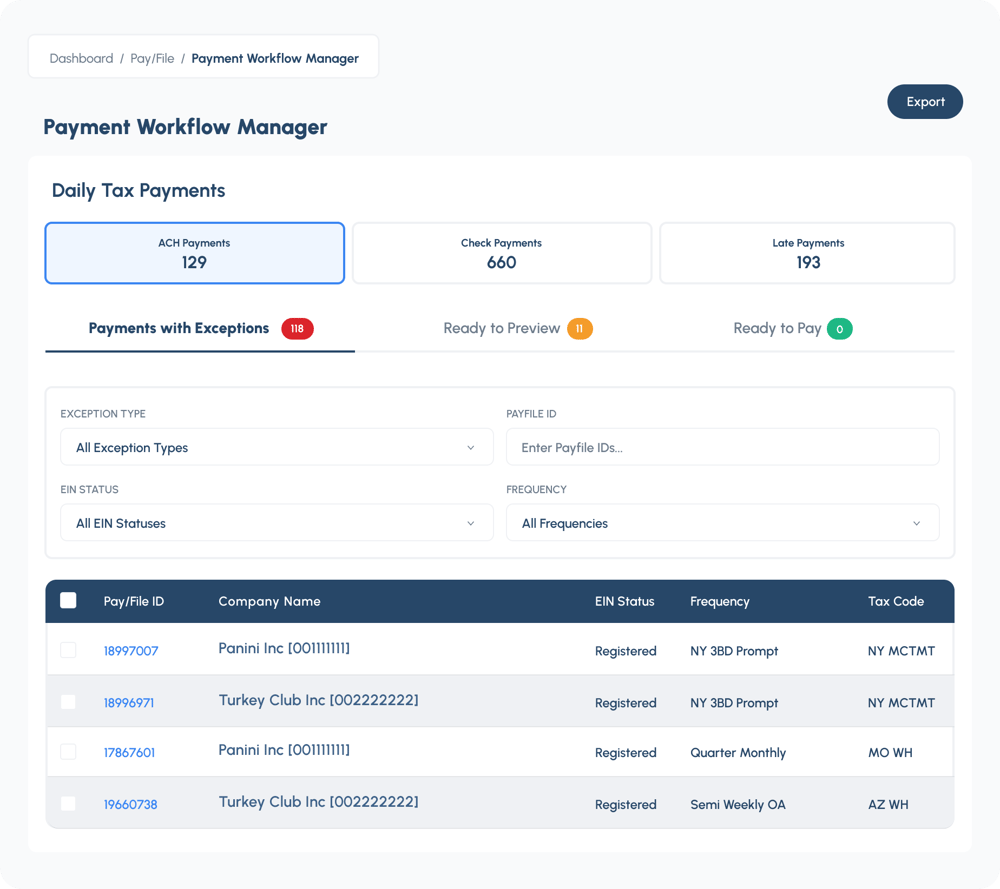The width and height of the screenshot is (1000, 889).
Task: Navigate to Dashboard via breadcrumb
Action: [81, 57]
